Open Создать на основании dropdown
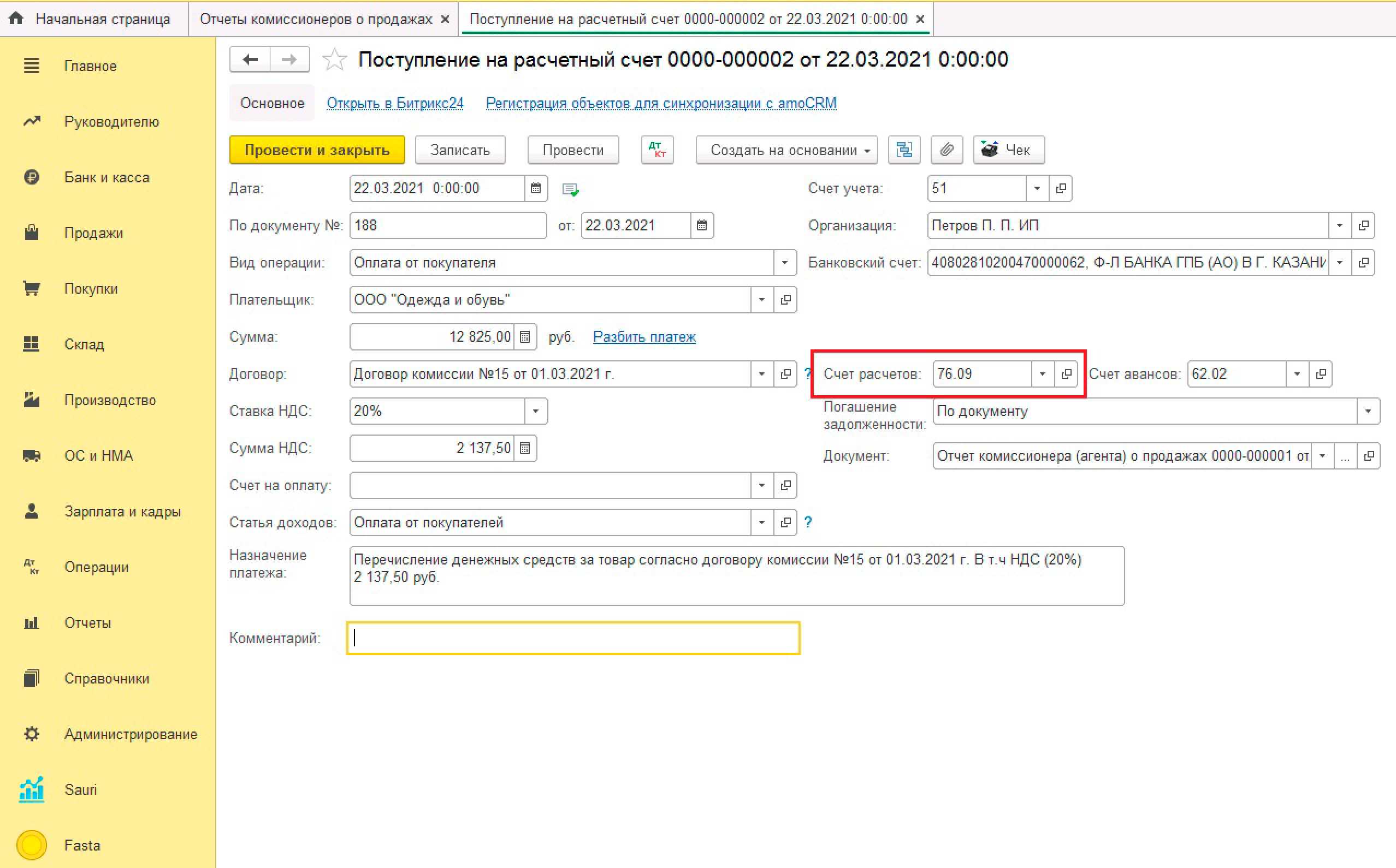 coord(786,150)
